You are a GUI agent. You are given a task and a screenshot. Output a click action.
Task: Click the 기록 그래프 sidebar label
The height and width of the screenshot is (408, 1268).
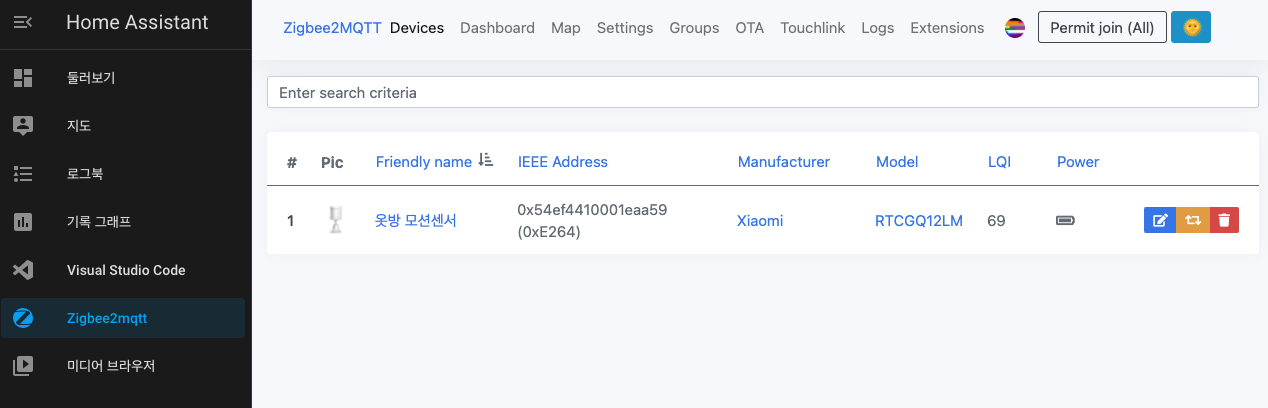click(99, 221)
